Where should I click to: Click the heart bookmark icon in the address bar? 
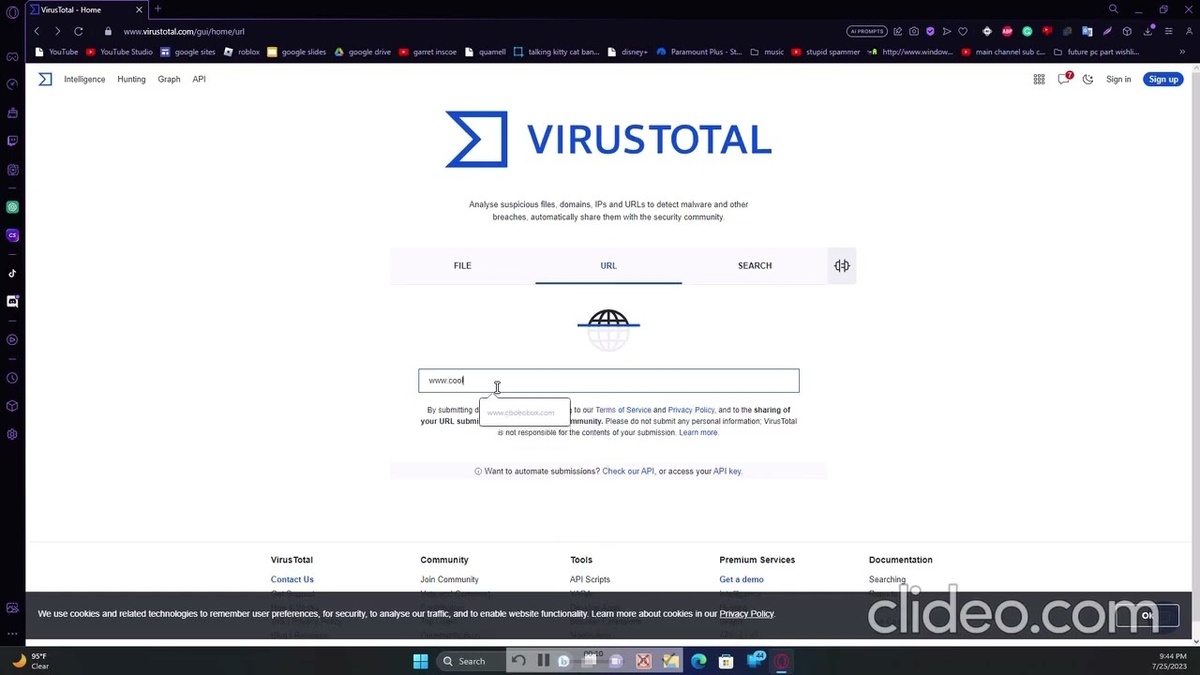pyautogui.click(x=962, y=31)
